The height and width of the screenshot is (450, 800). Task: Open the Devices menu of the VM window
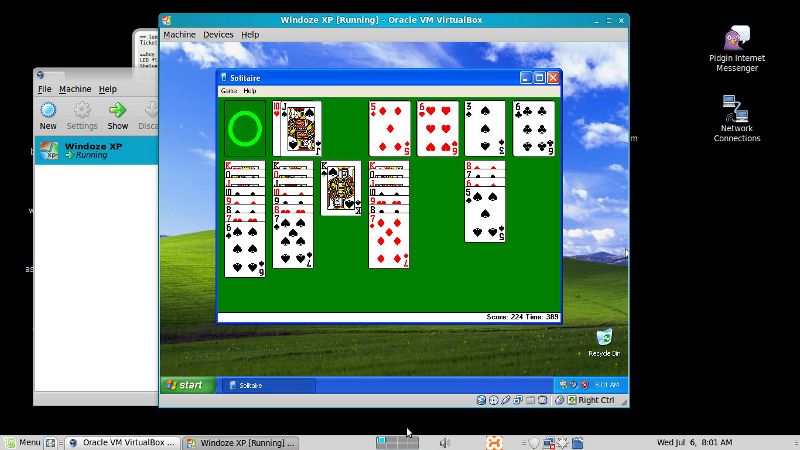tap(218, 35)
